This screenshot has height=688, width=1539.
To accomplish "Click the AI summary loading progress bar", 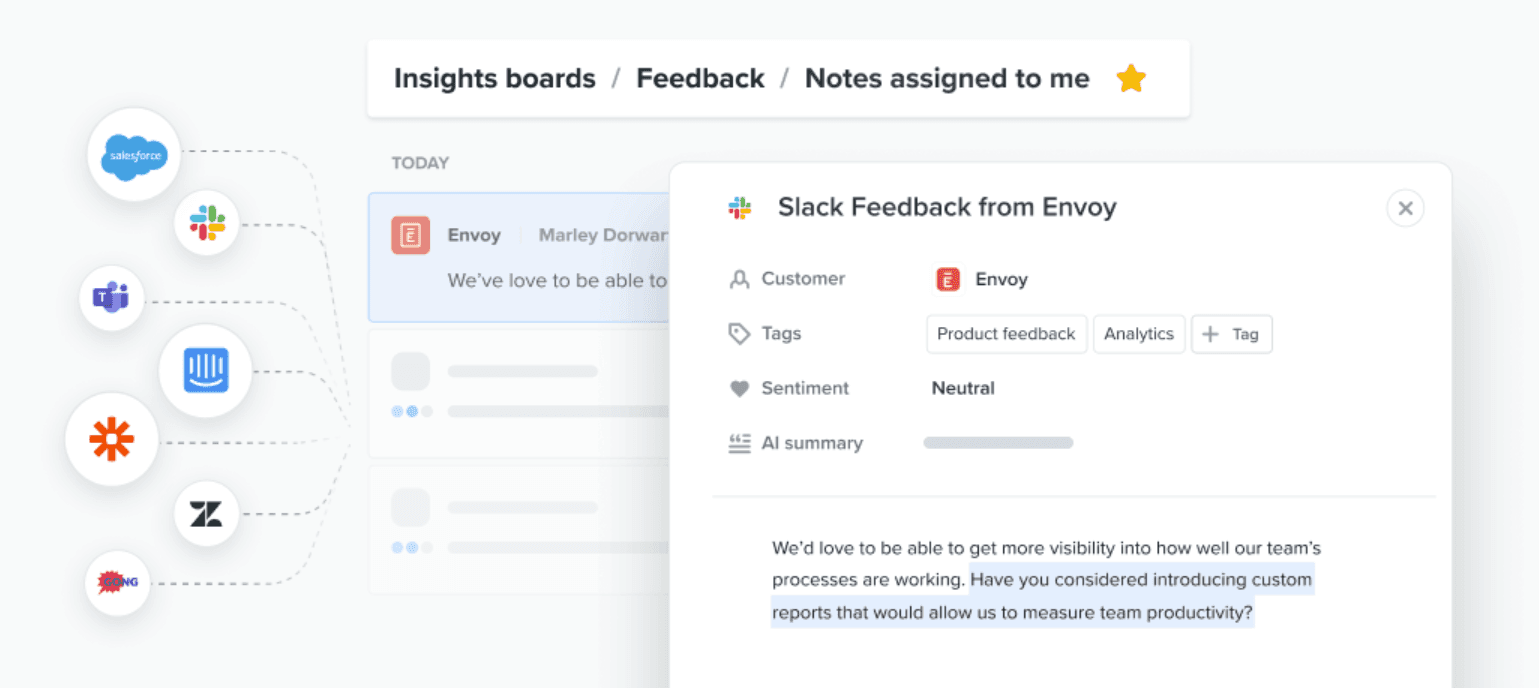I will 997,442.
